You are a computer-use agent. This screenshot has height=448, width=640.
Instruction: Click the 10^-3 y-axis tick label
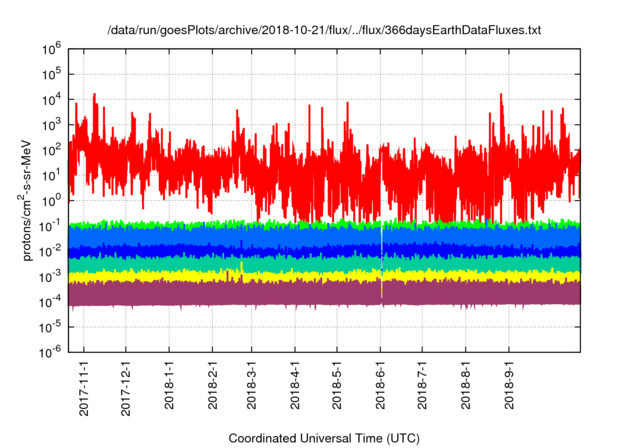[50, 276]
